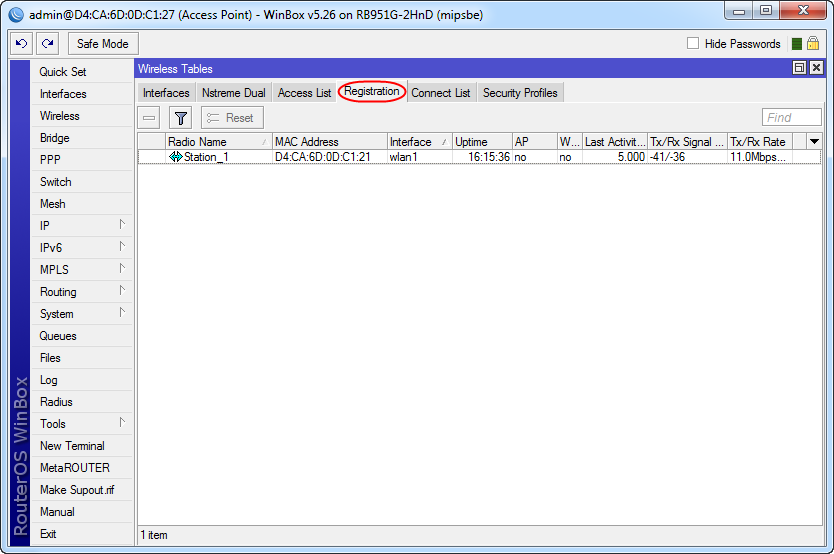Expand the MPLS submenu
This screenshot has width=834, height=554.
click(x=122, y=268)
